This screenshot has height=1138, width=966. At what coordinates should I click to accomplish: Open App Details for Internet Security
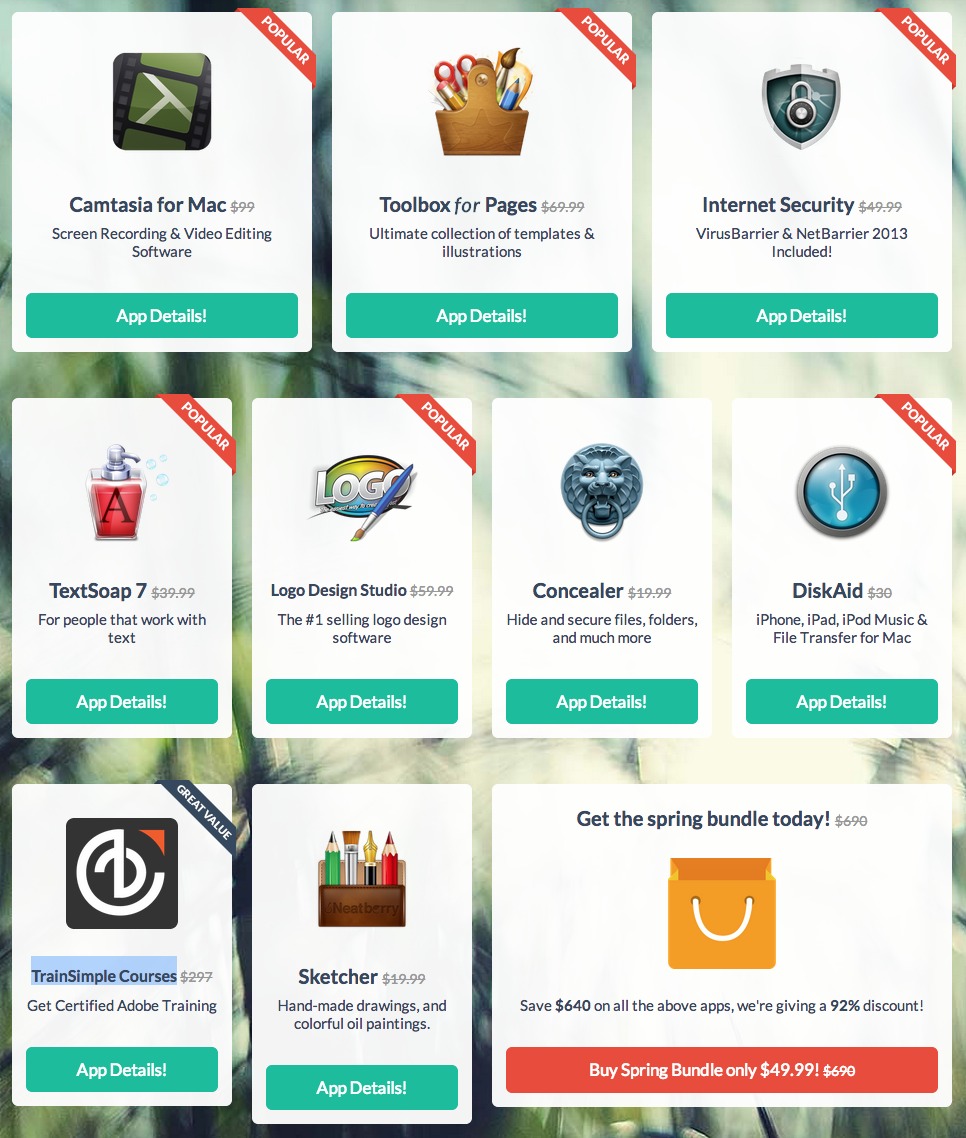[802, 316]
